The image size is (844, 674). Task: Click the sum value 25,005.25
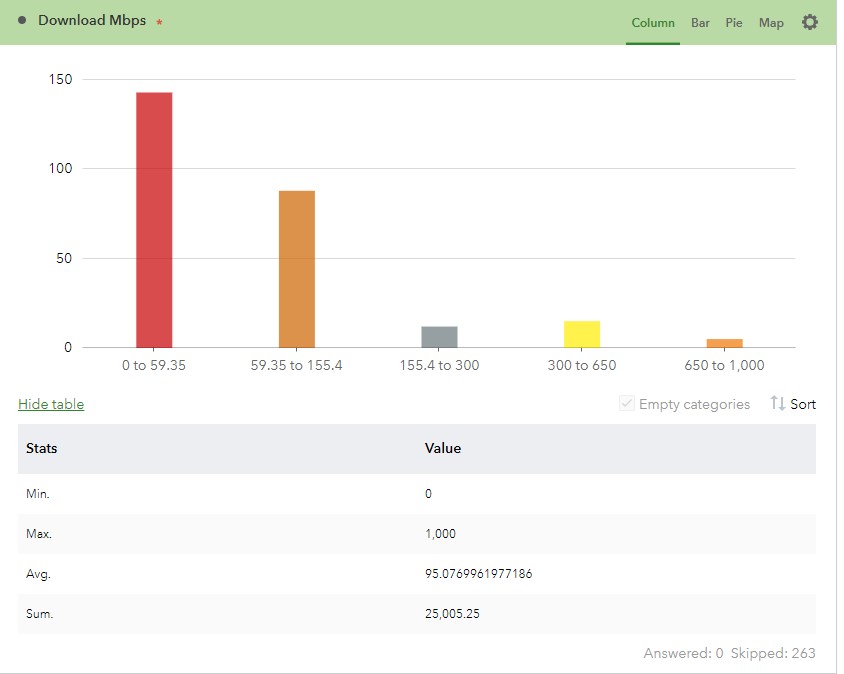coord(452,614)
